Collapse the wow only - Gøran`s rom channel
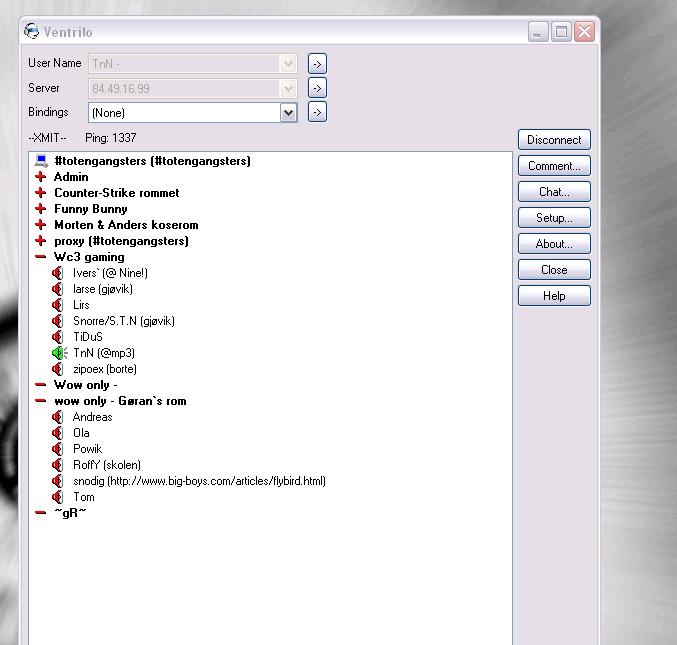 [x=41, y=401]
